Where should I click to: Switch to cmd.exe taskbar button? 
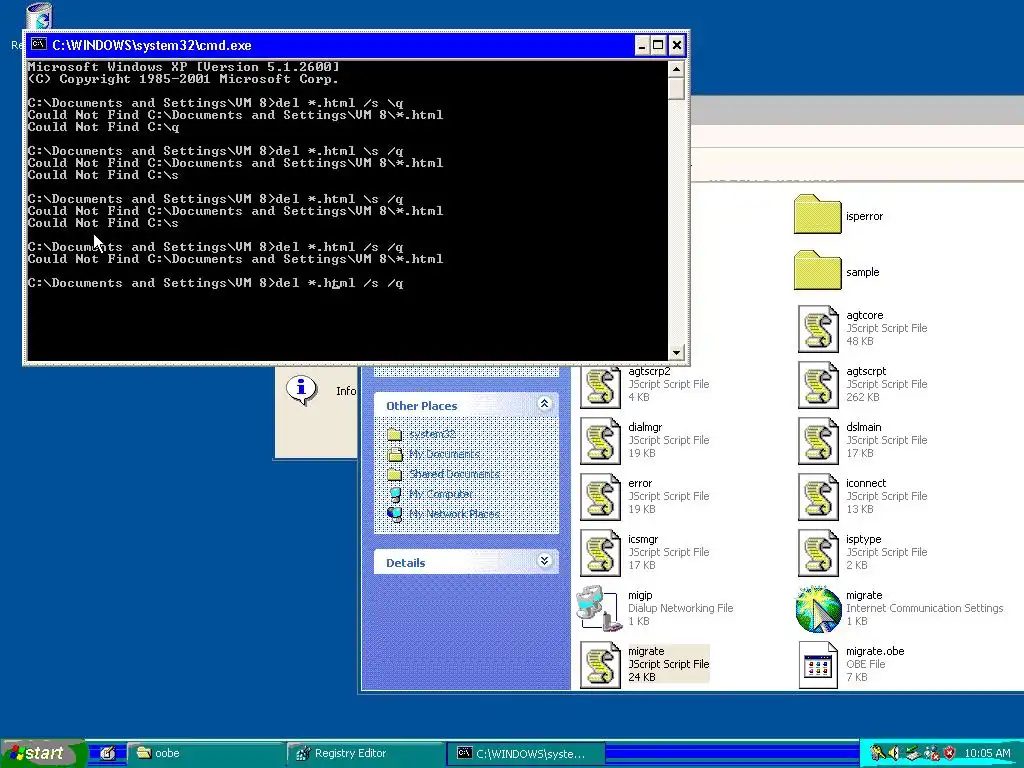click(526, 754)
